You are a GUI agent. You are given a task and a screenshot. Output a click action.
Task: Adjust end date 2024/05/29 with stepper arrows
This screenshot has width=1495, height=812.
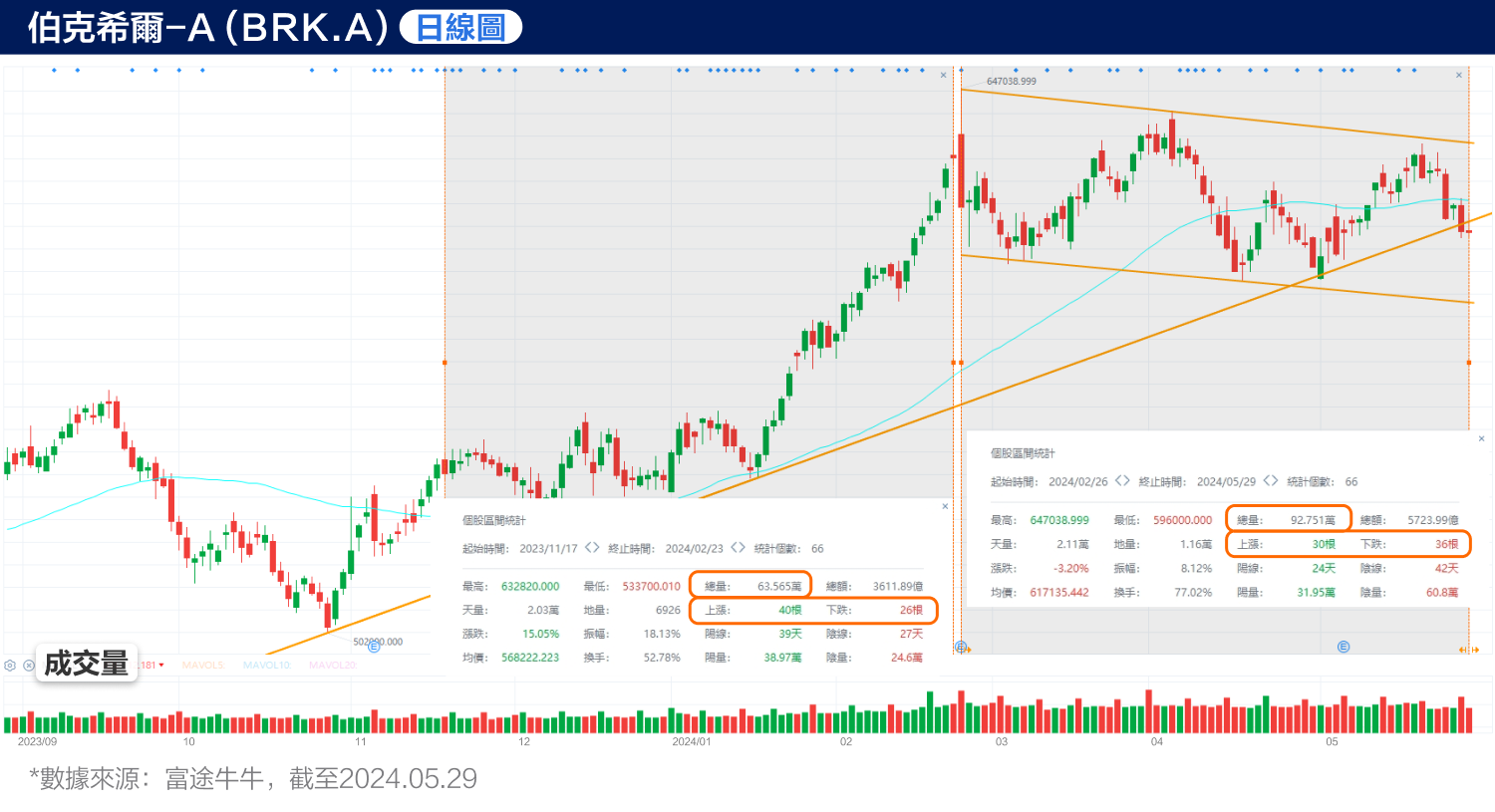[1270, 481]
